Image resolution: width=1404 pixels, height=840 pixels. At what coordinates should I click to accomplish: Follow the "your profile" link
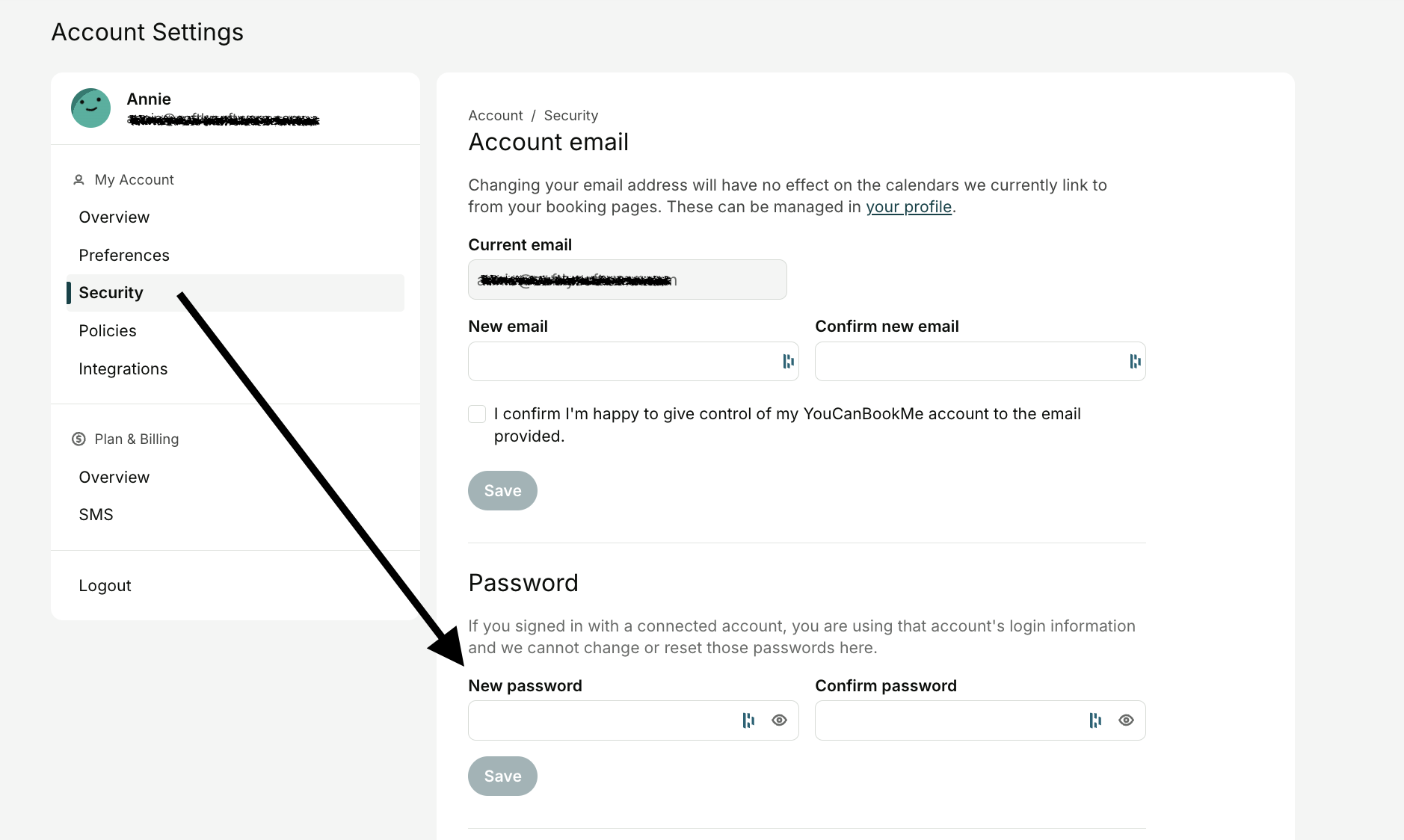908,207
